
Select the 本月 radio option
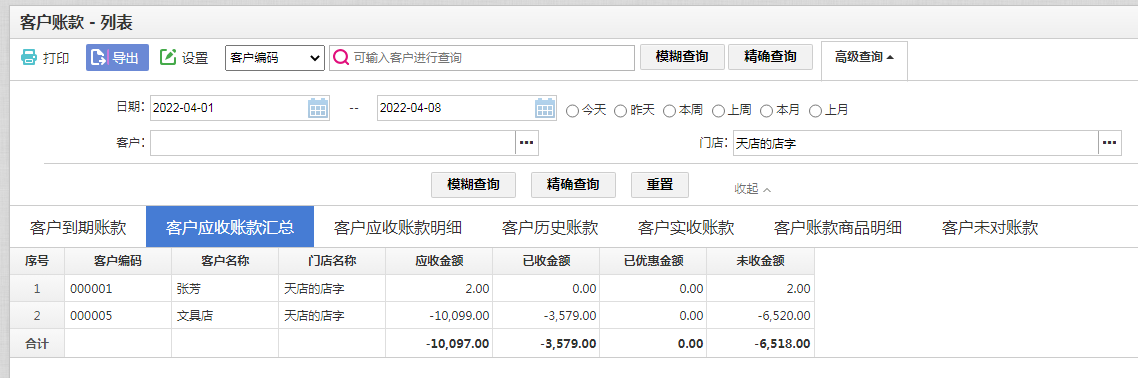(x=767, y=111)
